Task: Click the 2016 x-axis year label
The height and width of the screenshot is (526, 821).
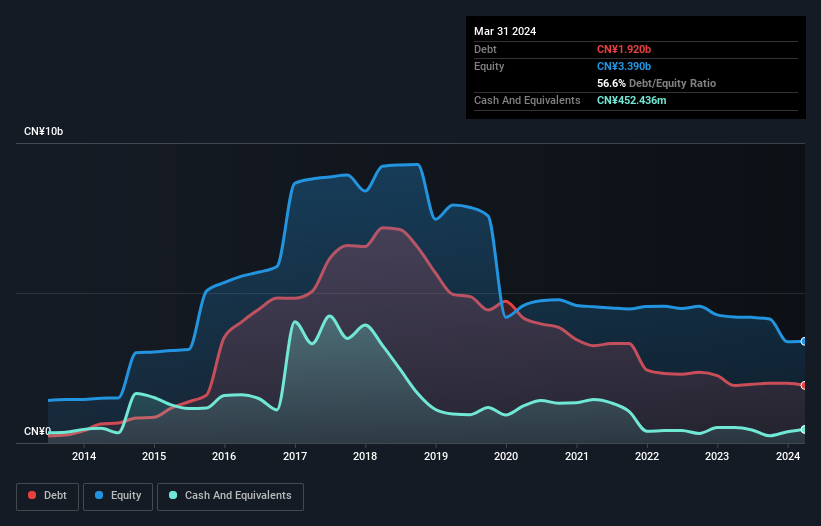Action: (x=224, y=456)
